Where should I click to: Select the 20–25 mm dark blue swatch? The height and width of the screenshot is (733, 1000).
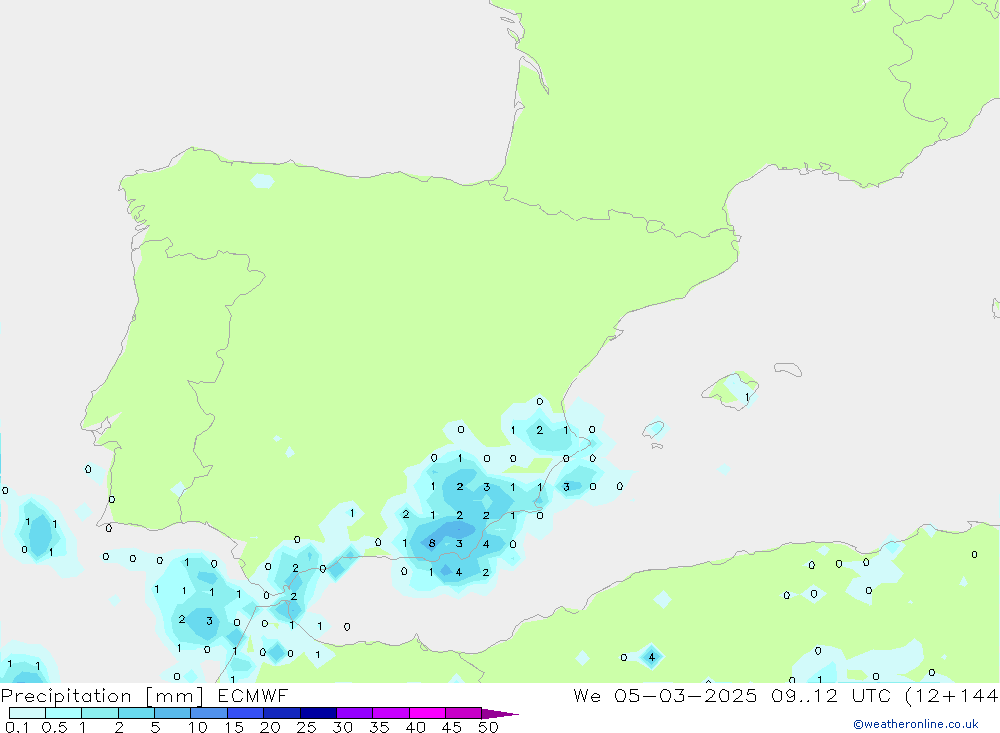[x=281, y=713]
